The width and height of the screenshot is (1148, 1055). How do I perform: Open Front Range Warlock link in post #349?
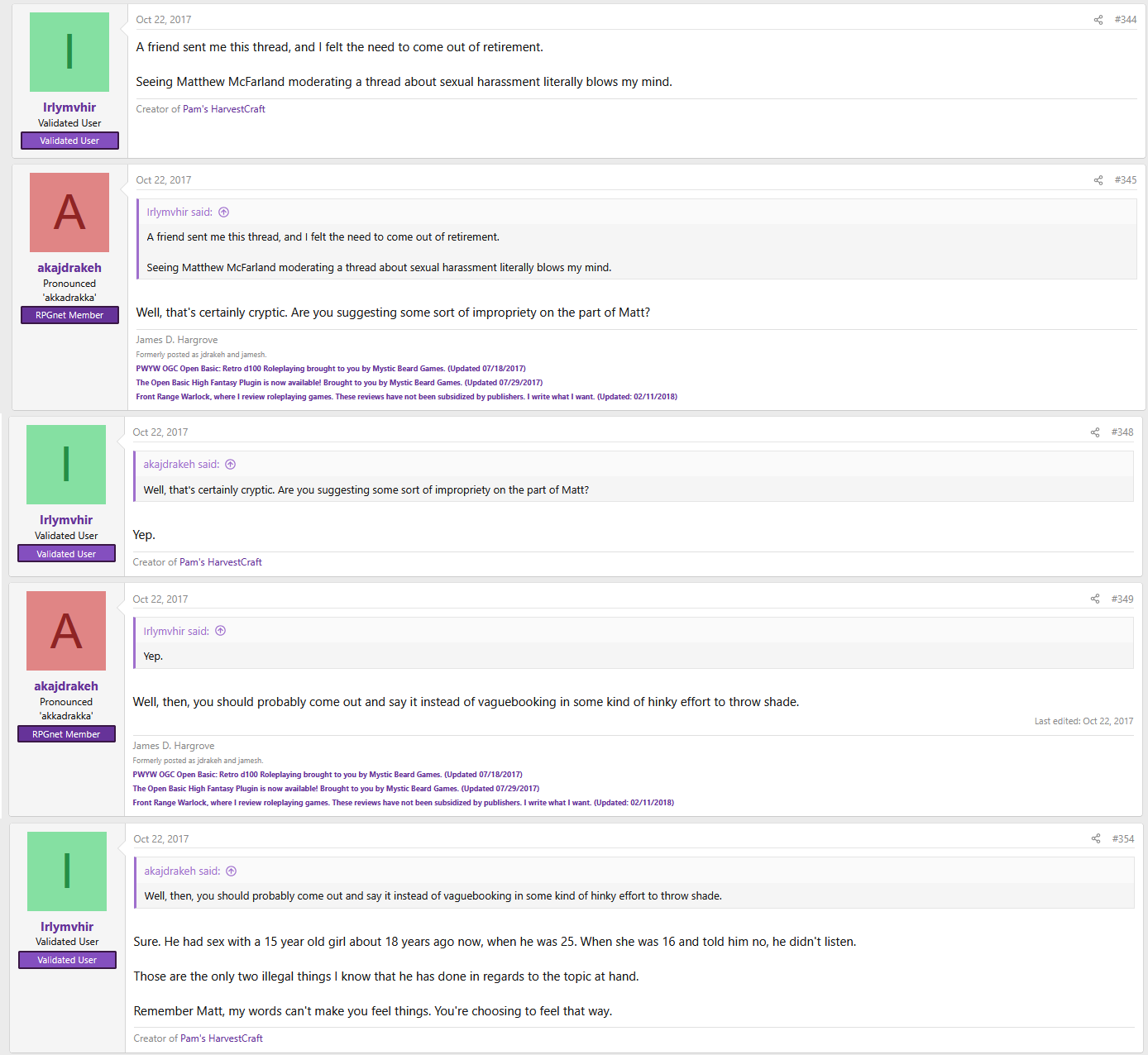pyautogui.click(x=404, y=803)
